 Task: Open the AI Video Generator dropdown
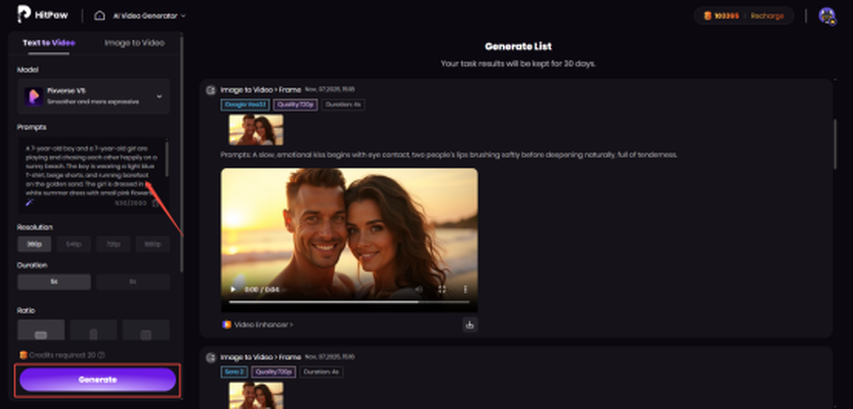(149, 16)
